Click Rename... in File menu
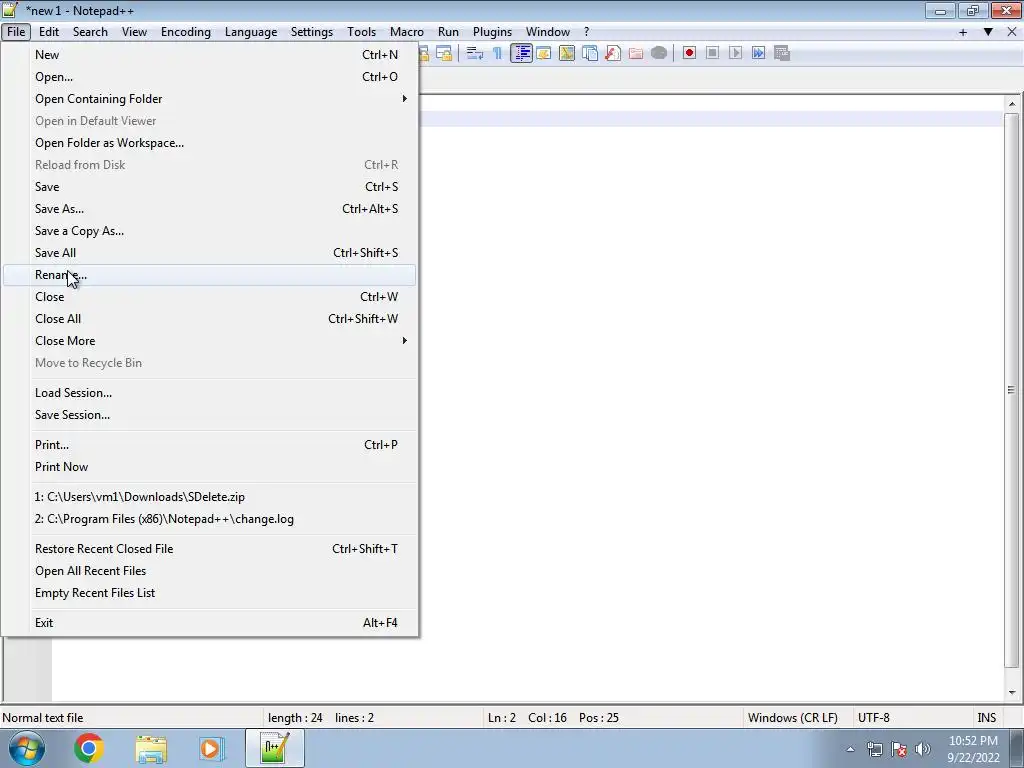 209,275
